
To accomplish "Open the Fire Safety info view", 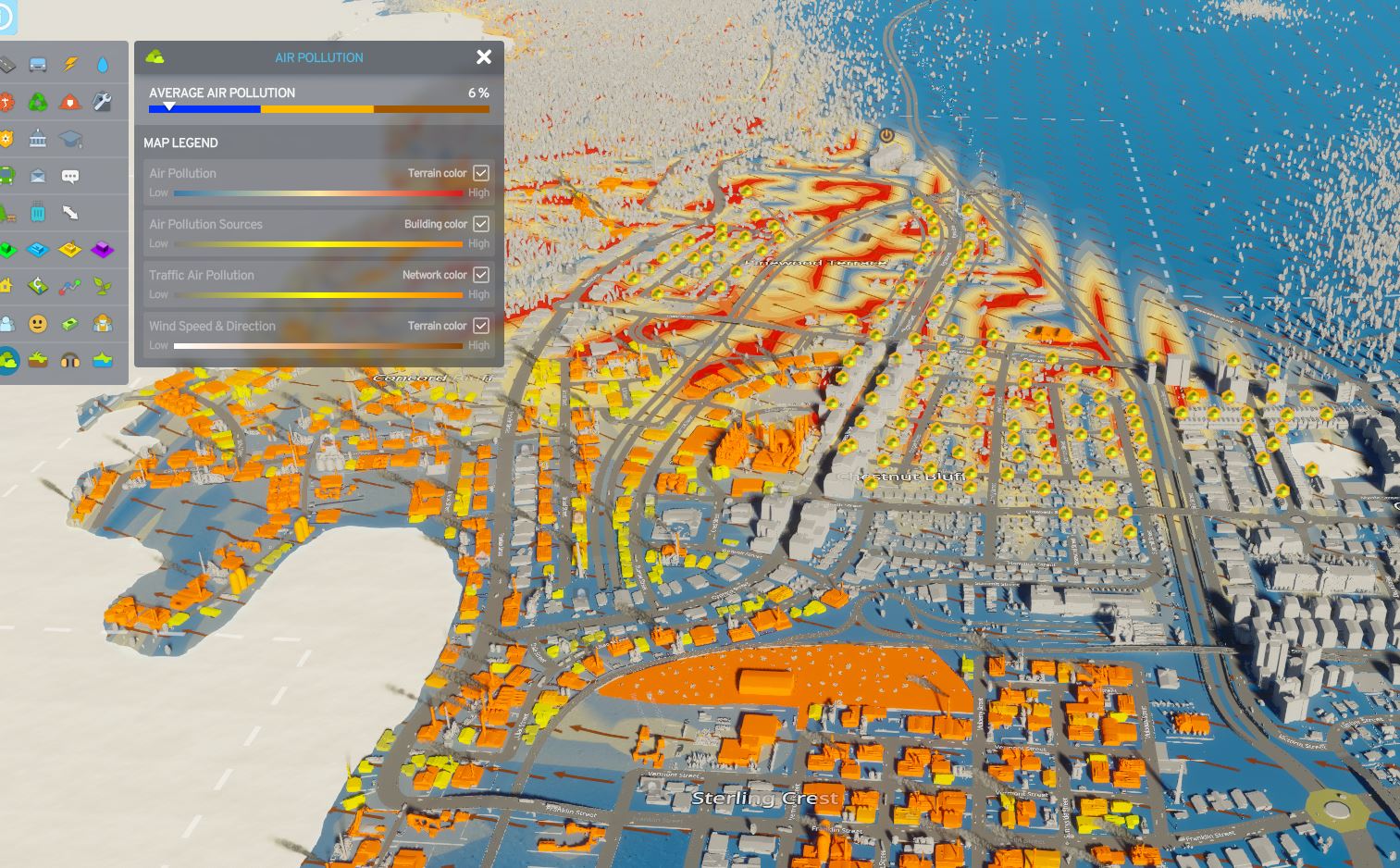I will click(x=70, y=101).
